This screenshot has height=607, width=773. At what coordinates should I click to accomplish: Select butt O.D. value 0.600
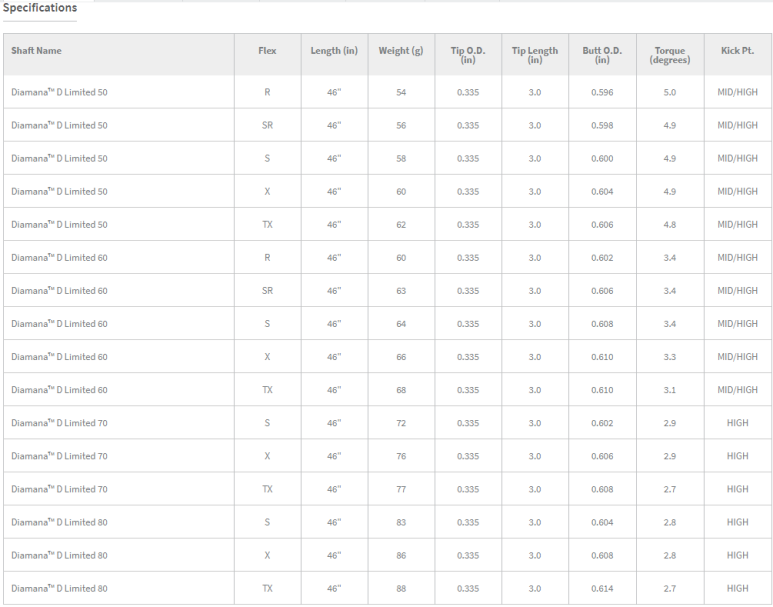602,158
